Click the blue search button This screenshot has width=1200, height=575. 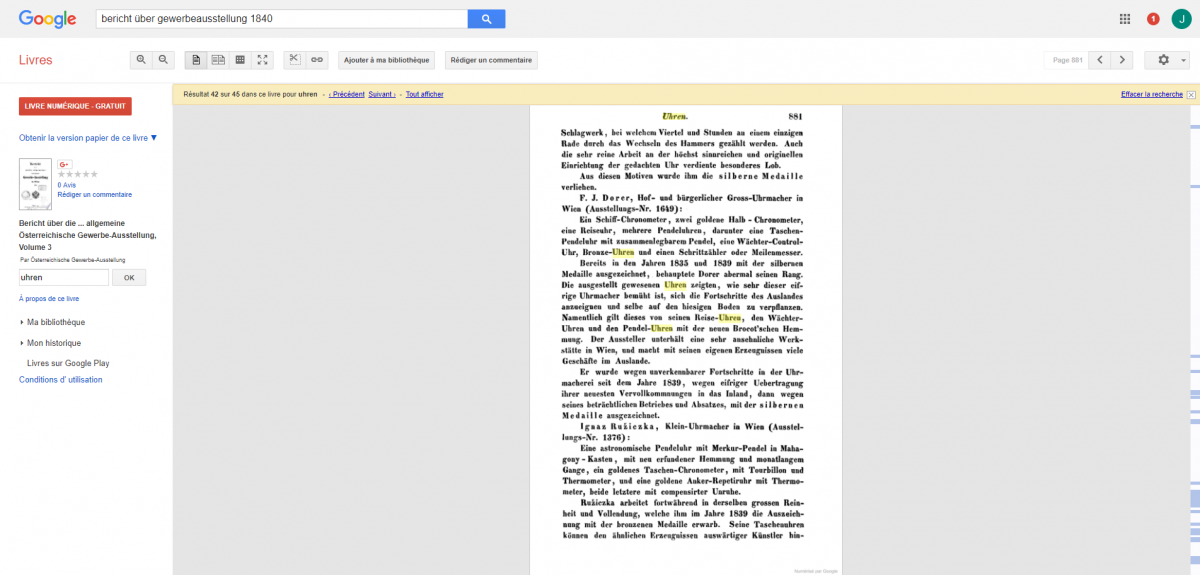pos(486,19)
